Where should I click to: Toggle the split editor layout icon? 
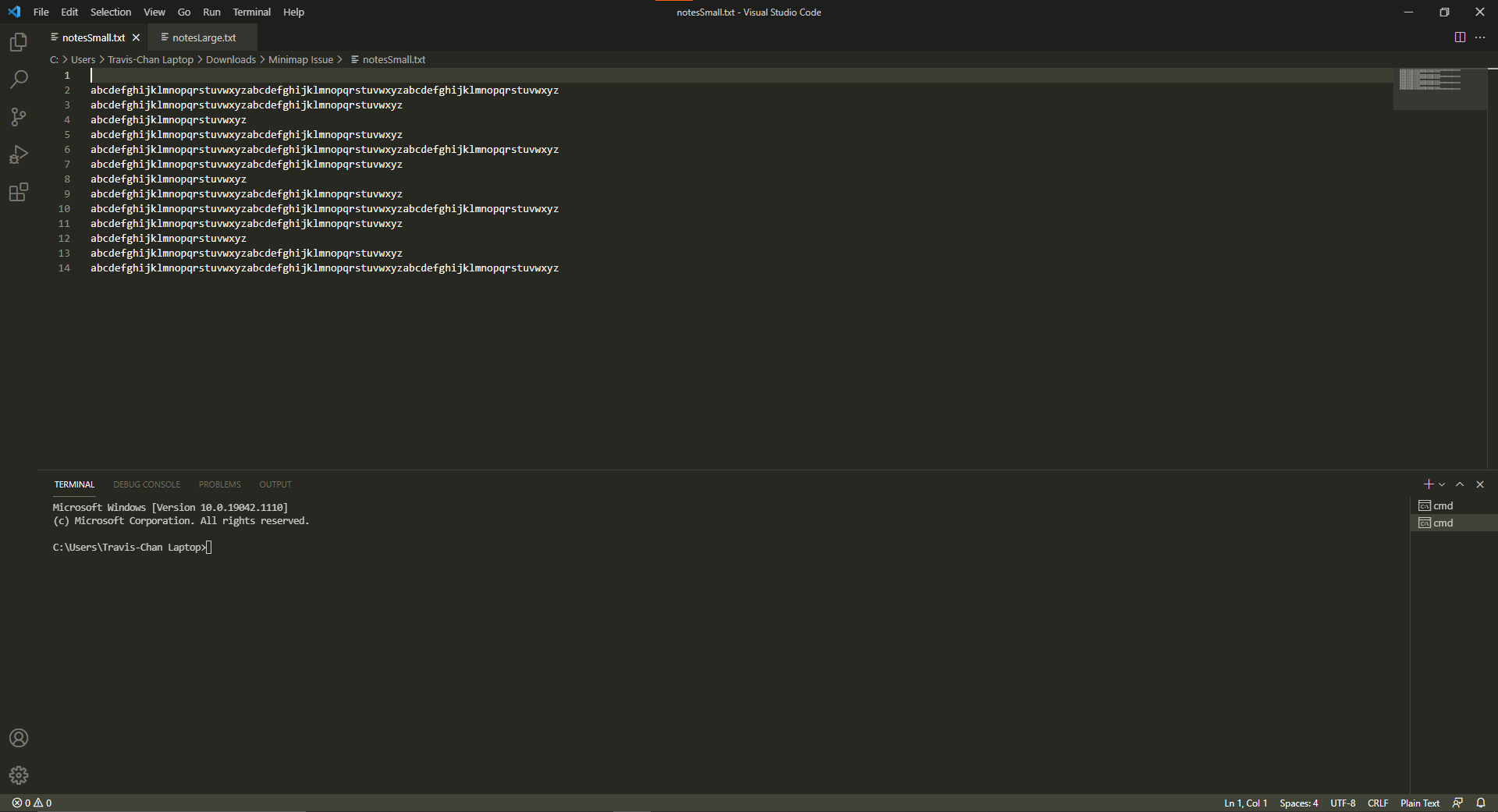1460,37
